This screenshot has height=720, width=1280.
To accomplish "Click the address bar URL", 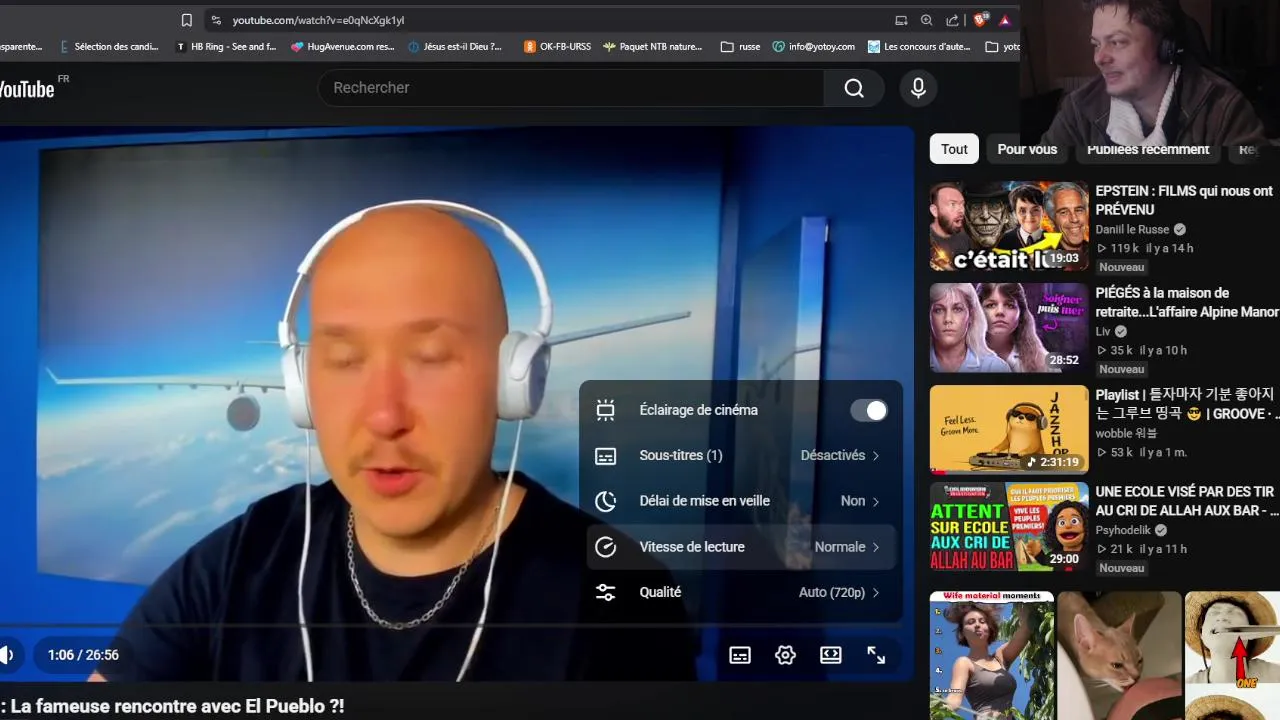I will pyautogui.click(x=318, y=20).
